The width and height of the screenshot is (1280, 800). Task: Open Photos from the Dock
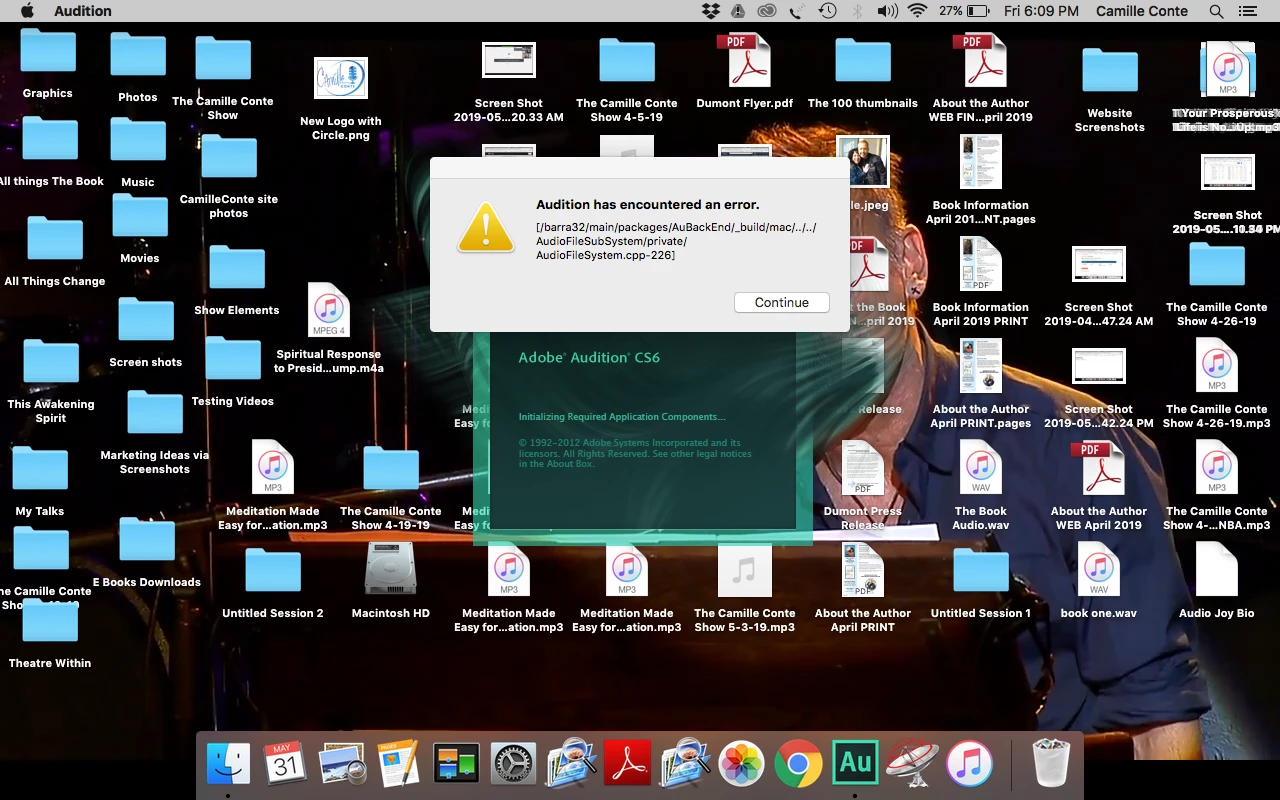[741, 765]
